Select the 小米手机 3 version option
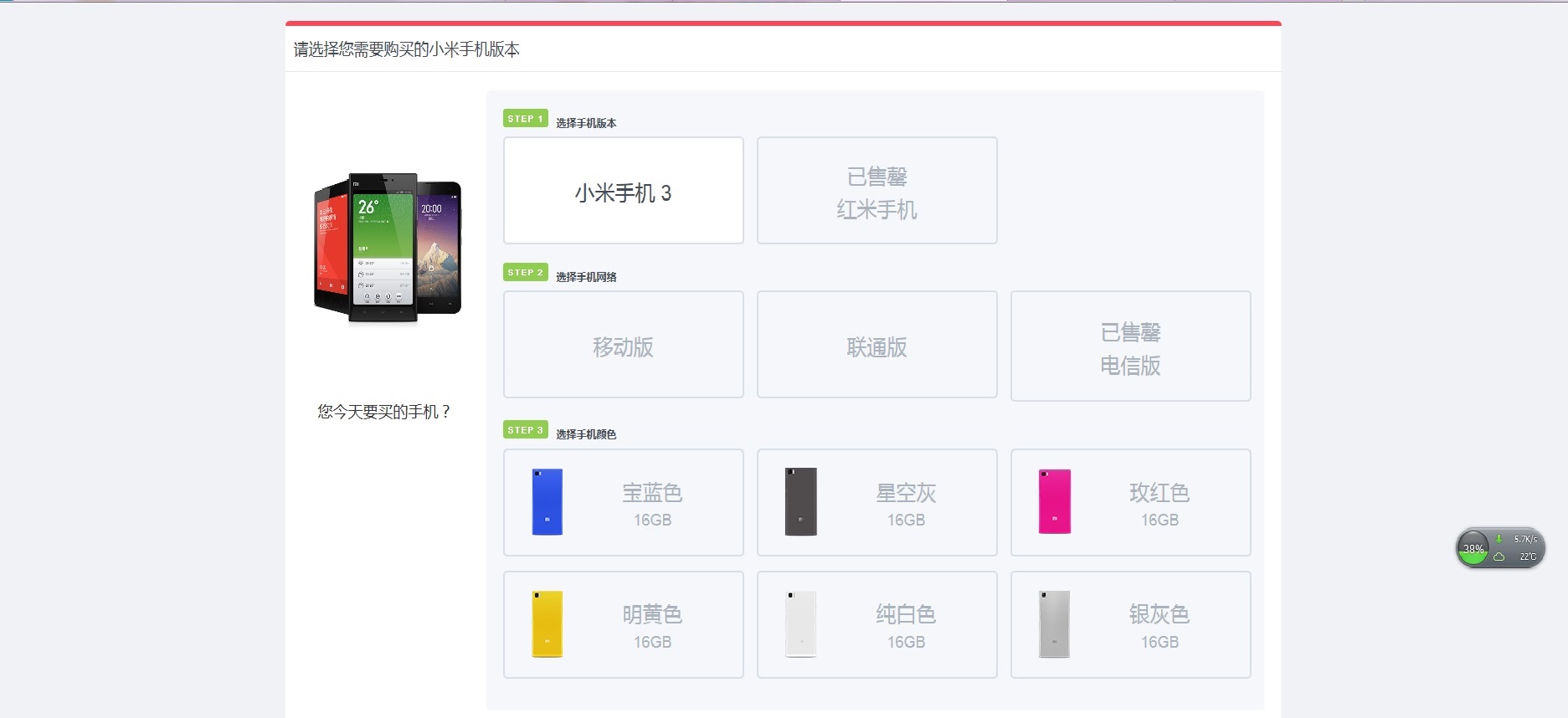Screen dimensions: 1568x718 [x=624, y=191]
